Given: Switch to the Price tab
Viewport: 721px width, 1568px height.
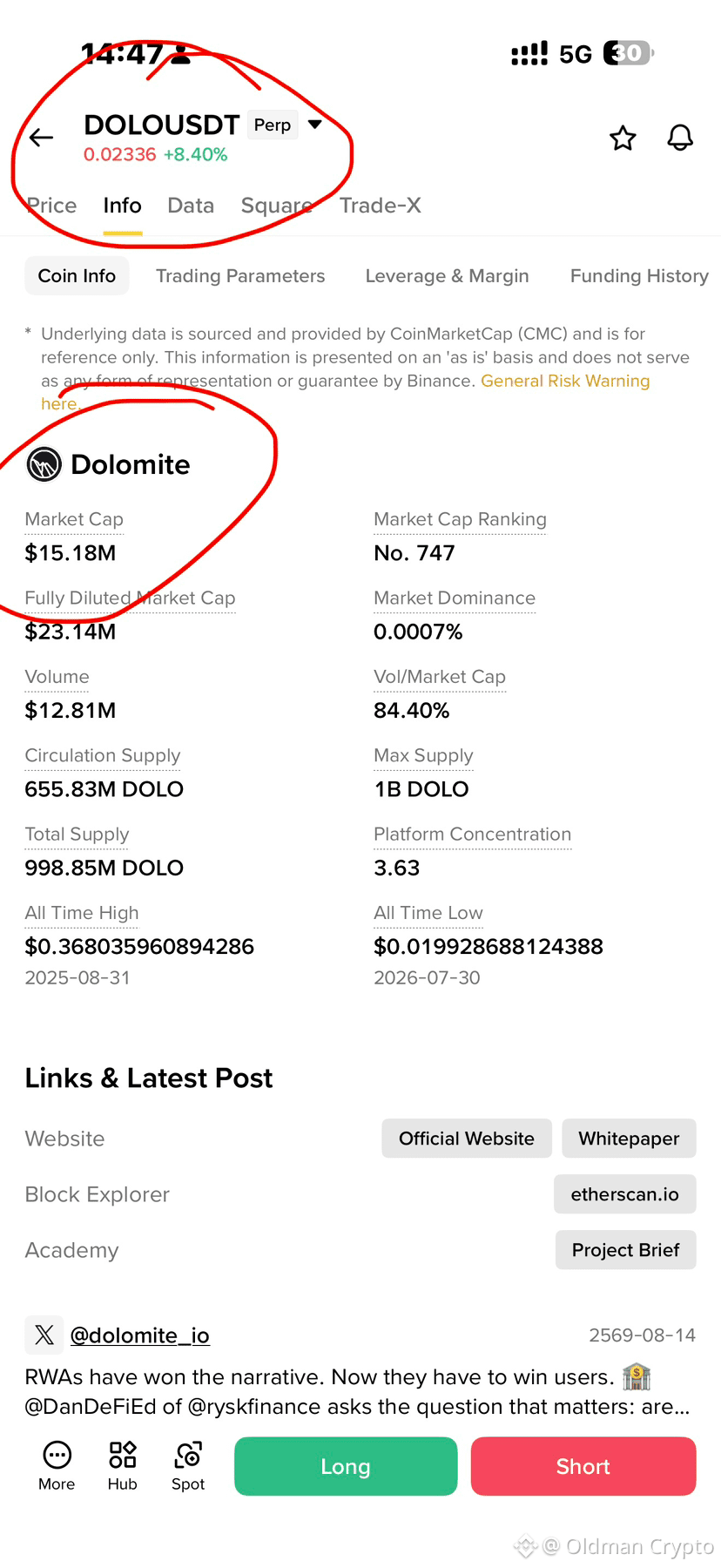Looking at the screenshot, I should coord(51,206).
